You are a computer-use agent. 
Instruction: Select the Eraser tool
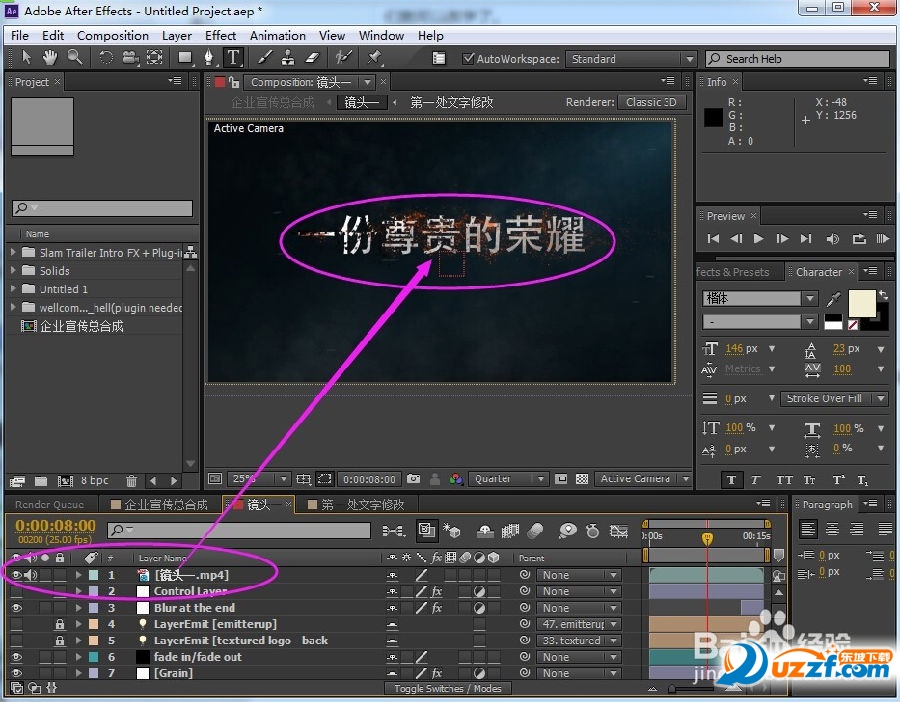[x=312, y=57]
